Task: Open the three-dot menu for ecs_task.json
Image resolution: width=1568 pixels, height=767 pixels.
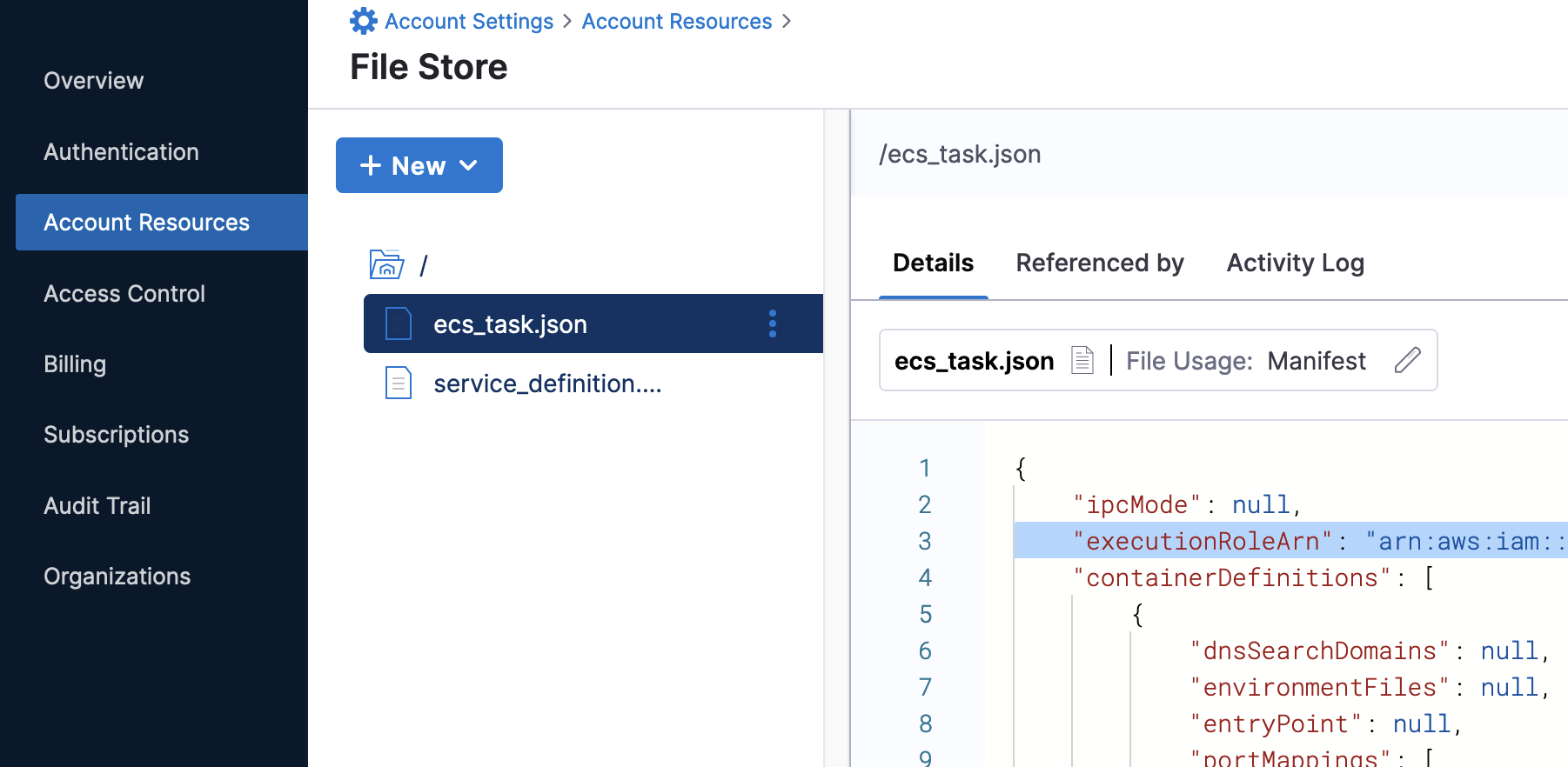Action: coord(772,323)
